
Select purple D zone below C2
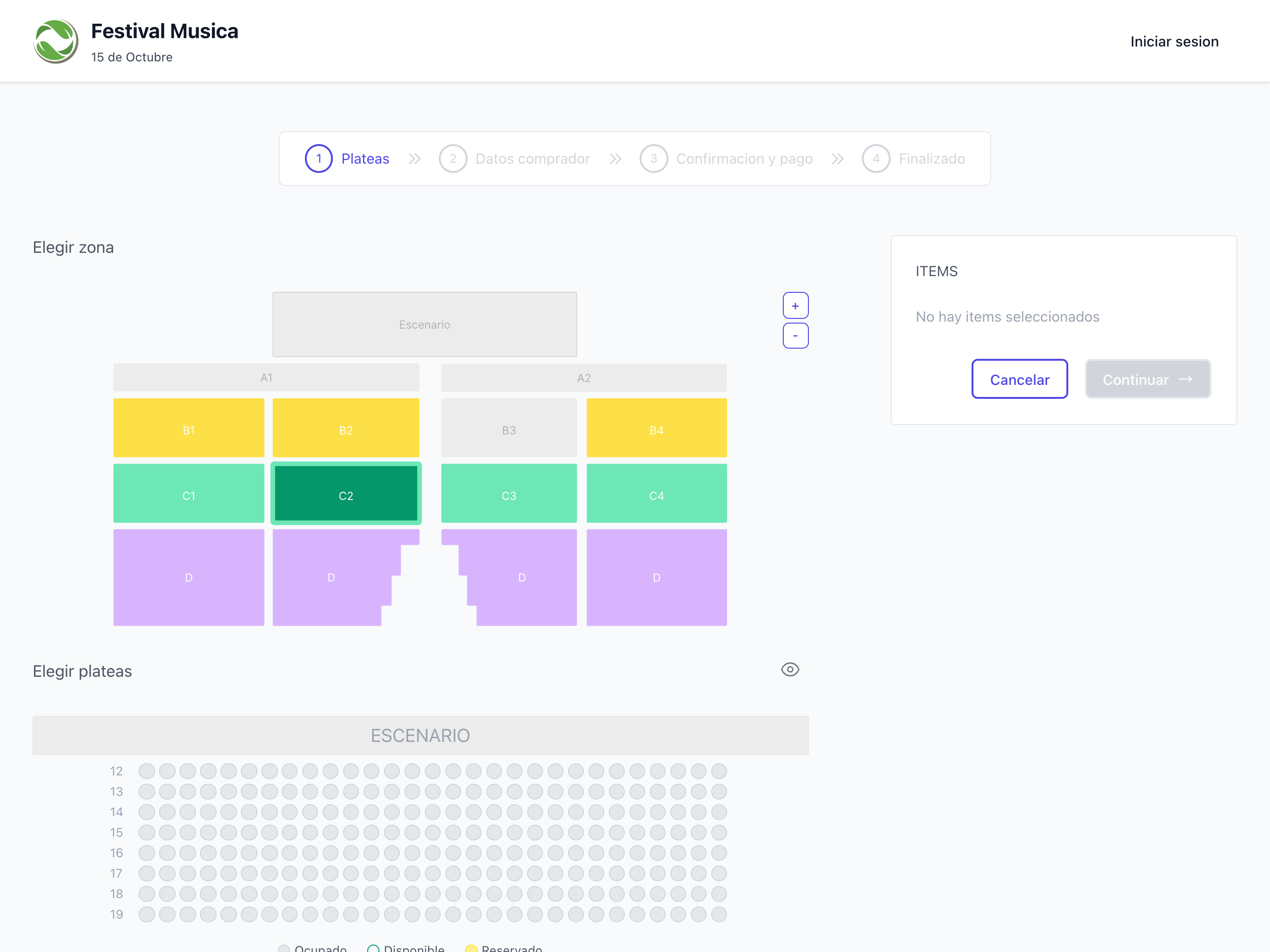(x=331, y=577)
